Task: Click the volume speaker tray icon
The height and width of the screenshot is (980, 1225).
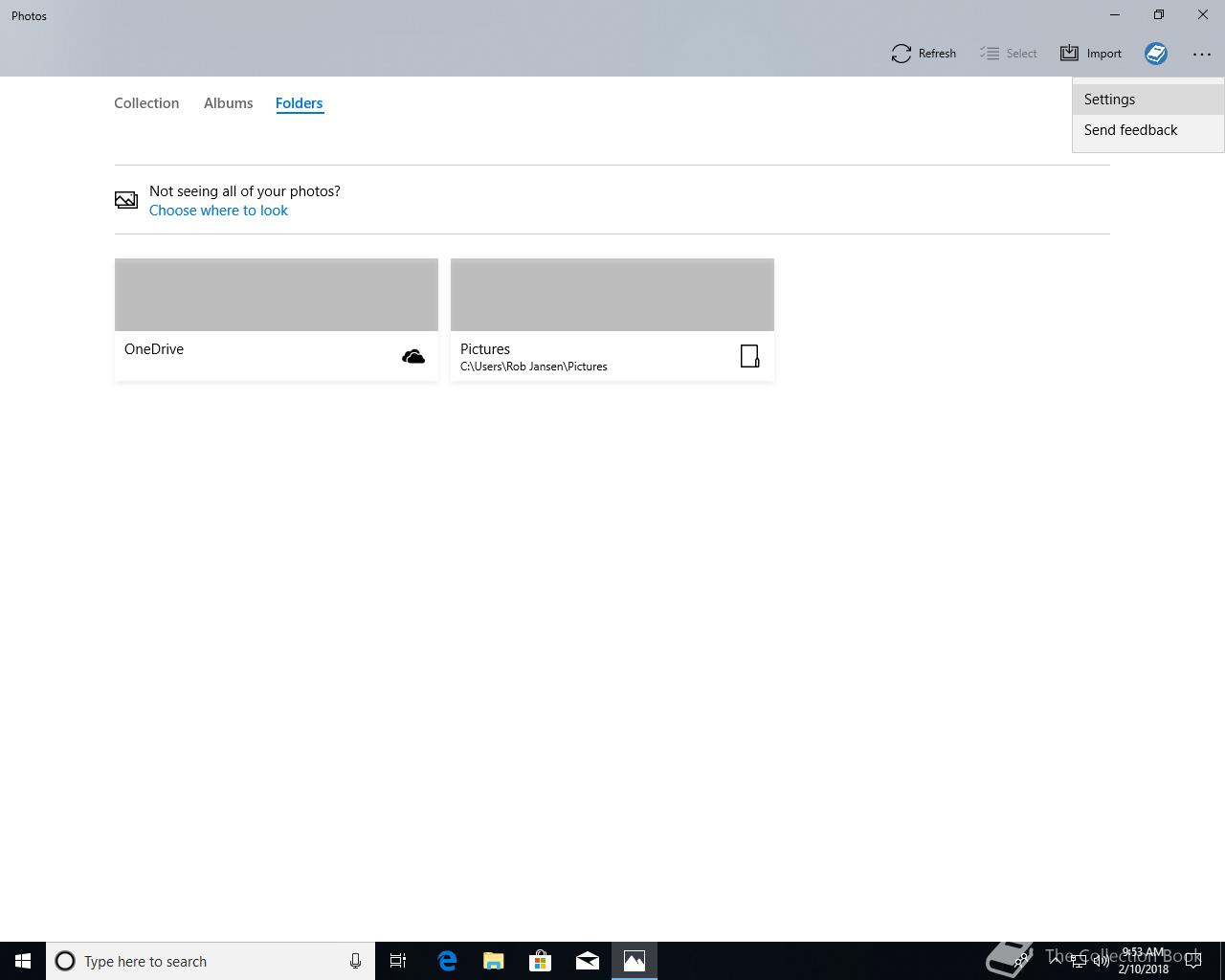Action: coord(1101,961)
